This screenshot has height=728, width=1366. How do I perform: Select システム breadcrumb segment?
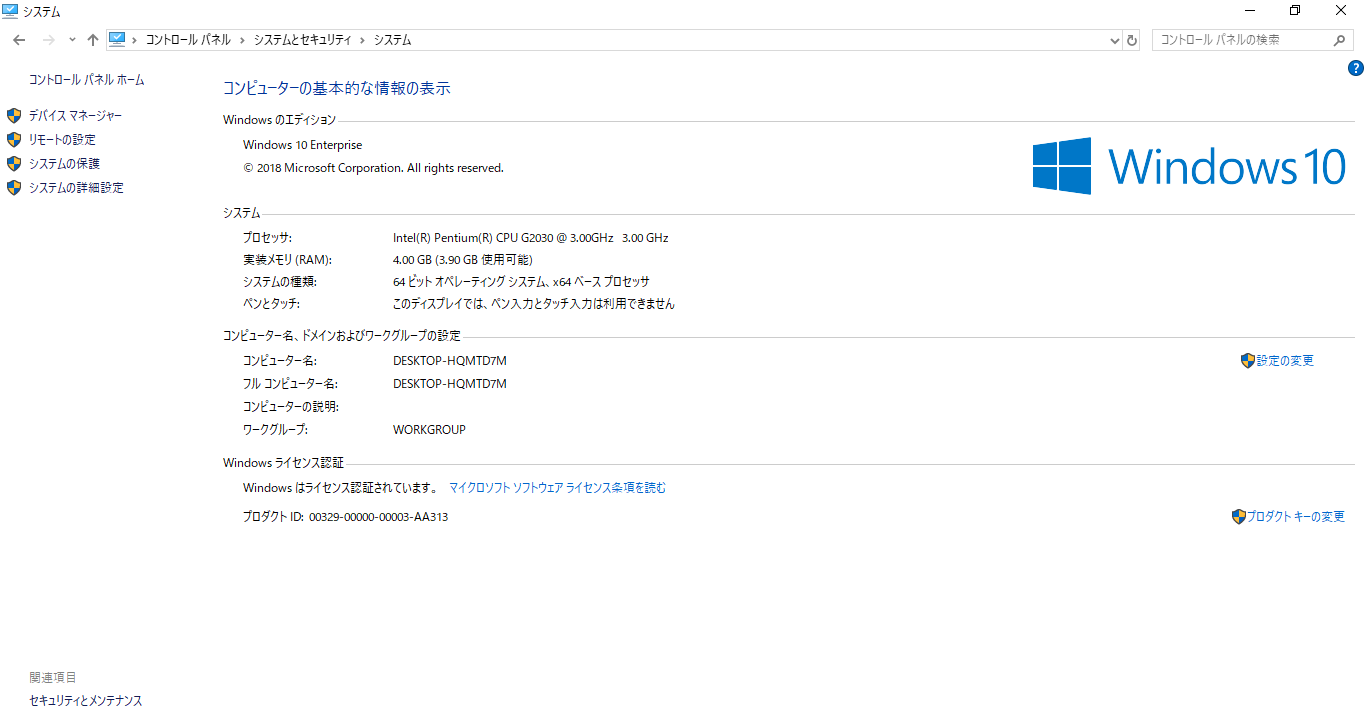coord(392,40)
